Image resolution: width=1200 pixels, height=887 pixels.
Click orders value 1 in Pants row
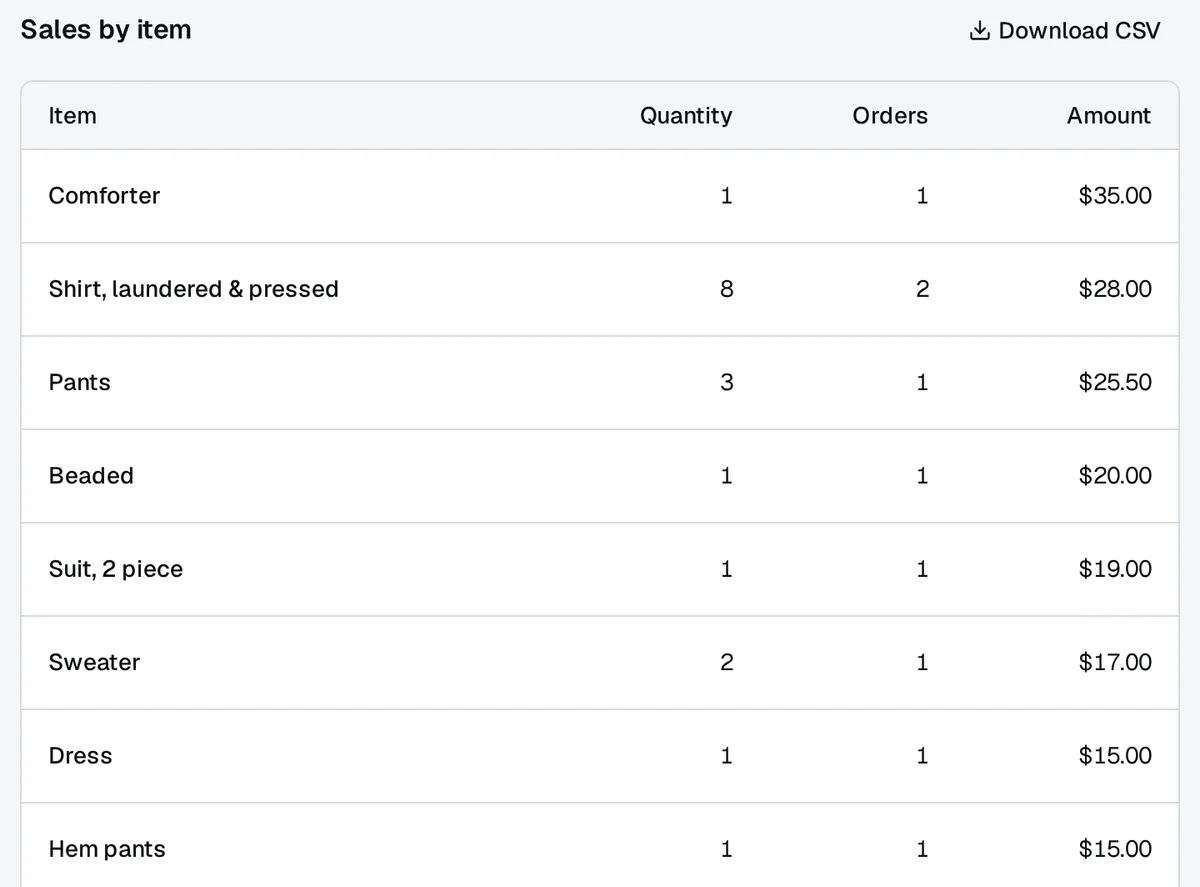(922, 382)
